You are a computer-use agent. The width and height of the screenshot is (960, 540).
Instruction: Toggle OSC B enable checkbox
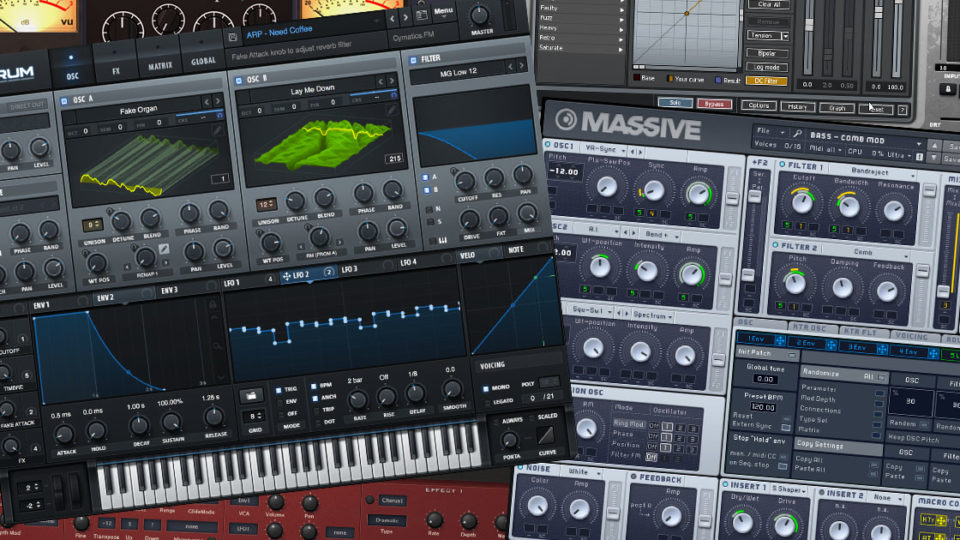pos(239,81)
